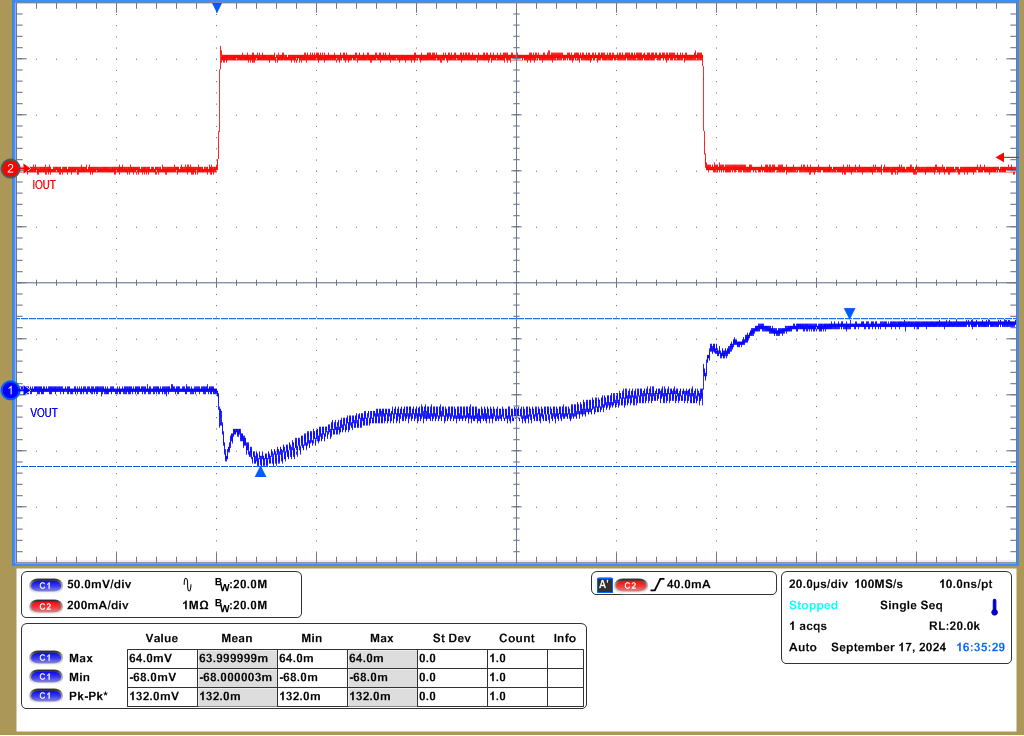Click the Stopped acquisition status label
Viewport: 1024px width, 736px height.
pyautogui.click(x=814, y=604)
